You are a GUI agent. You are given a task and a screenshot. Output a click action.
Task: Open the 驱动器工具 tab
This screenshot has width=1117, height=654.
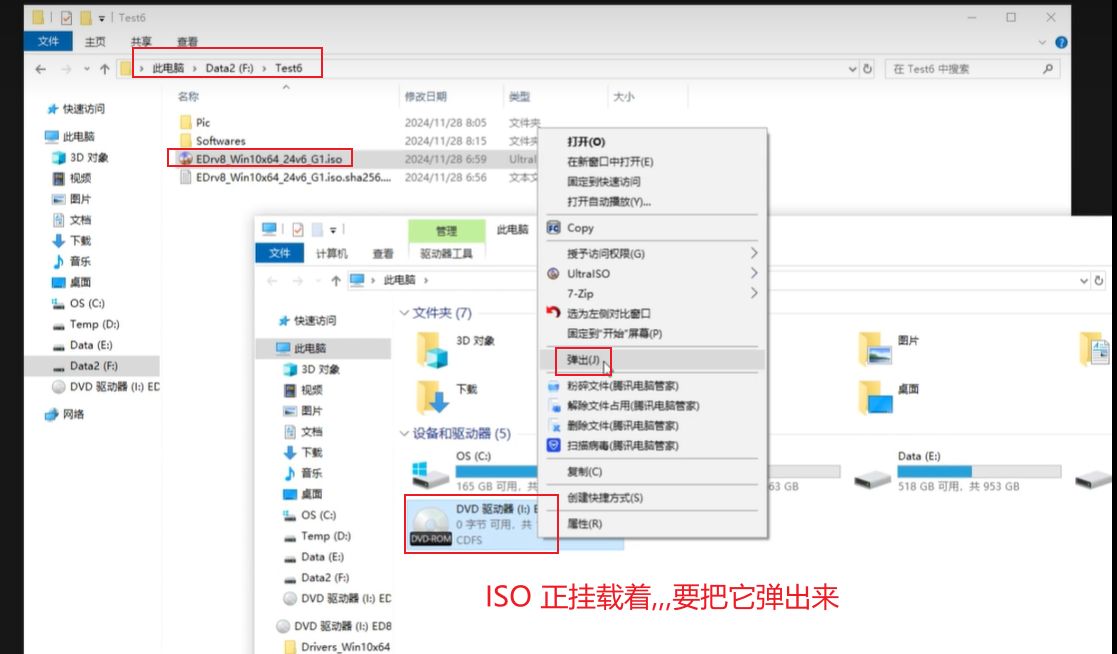click(x=446, y=254)
